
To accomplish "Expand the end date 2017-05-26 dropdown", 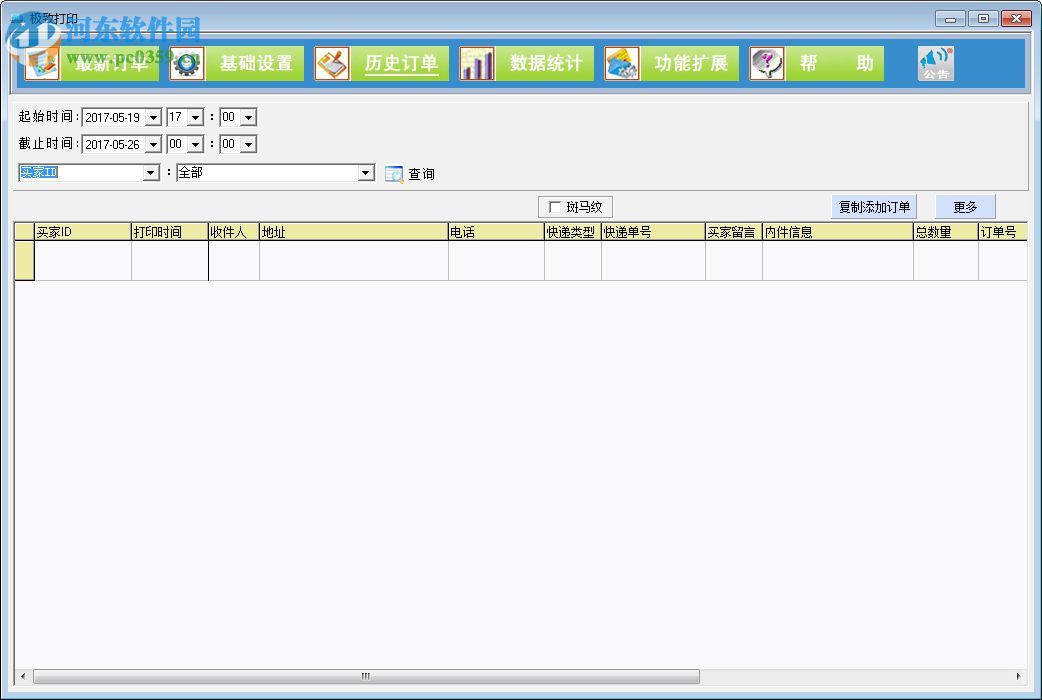I will (x=154, y=144).
